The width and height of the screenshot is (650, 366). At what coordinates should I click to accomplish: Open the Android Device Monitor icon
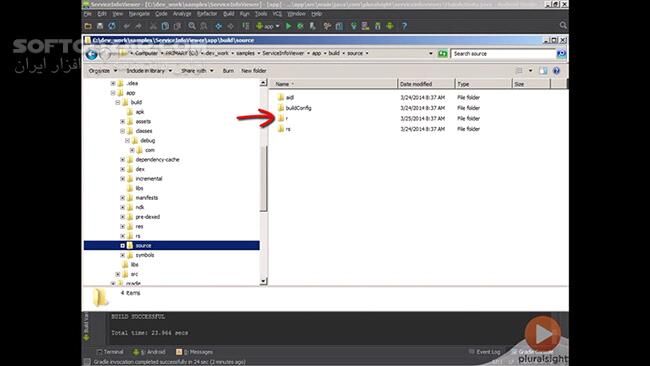tap(390, 26)
